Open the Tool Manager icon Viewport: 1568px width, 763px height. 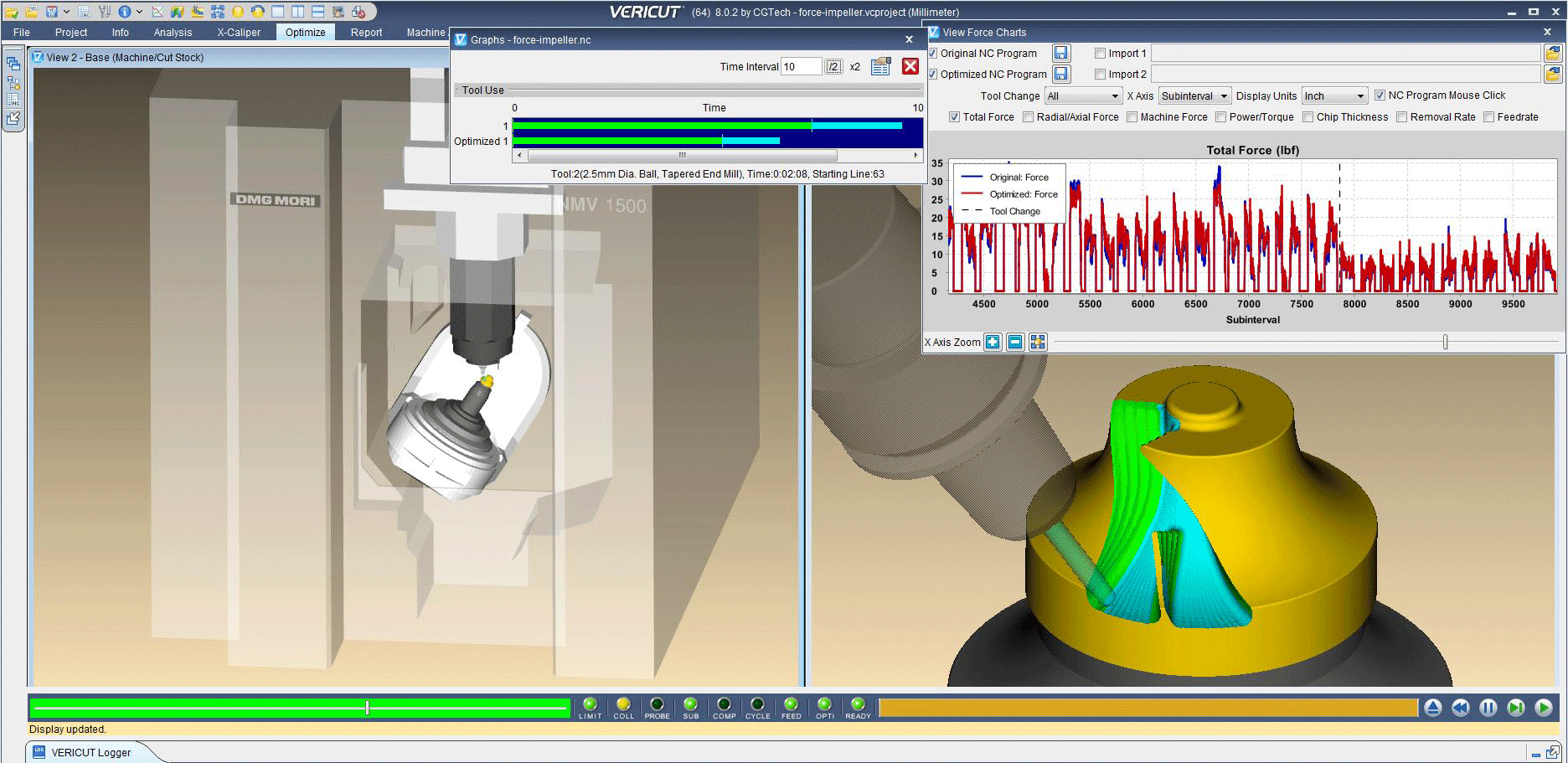pyautogui.click(x=105, y=12)
